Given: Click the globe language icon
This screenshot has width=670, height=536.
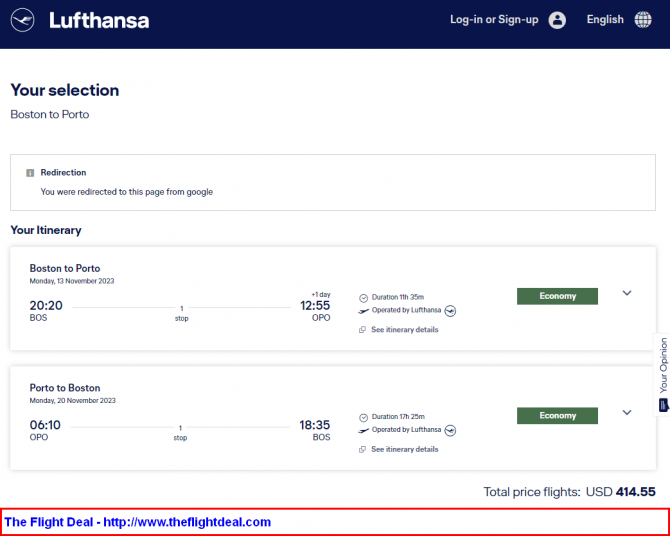Looking at the screenshot, I should pos(642,20).
